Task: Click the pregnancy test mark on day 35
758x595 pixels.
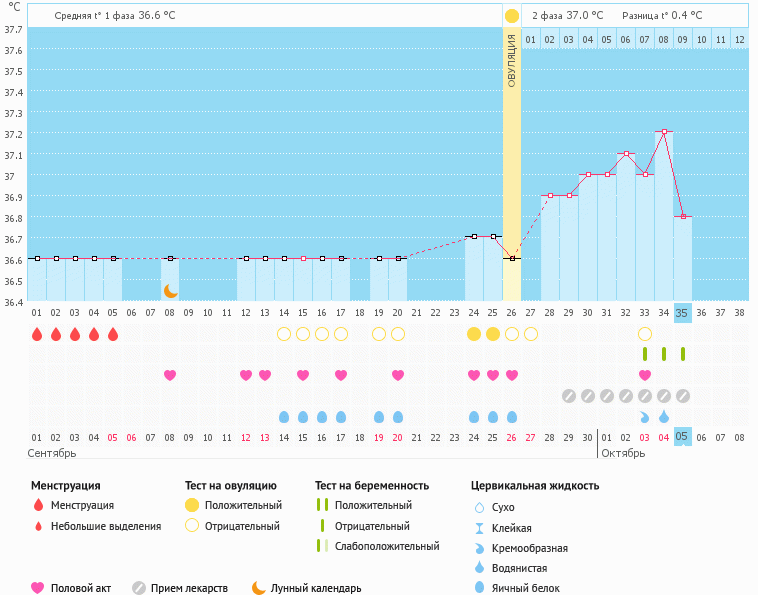Action: pos(682,354)
